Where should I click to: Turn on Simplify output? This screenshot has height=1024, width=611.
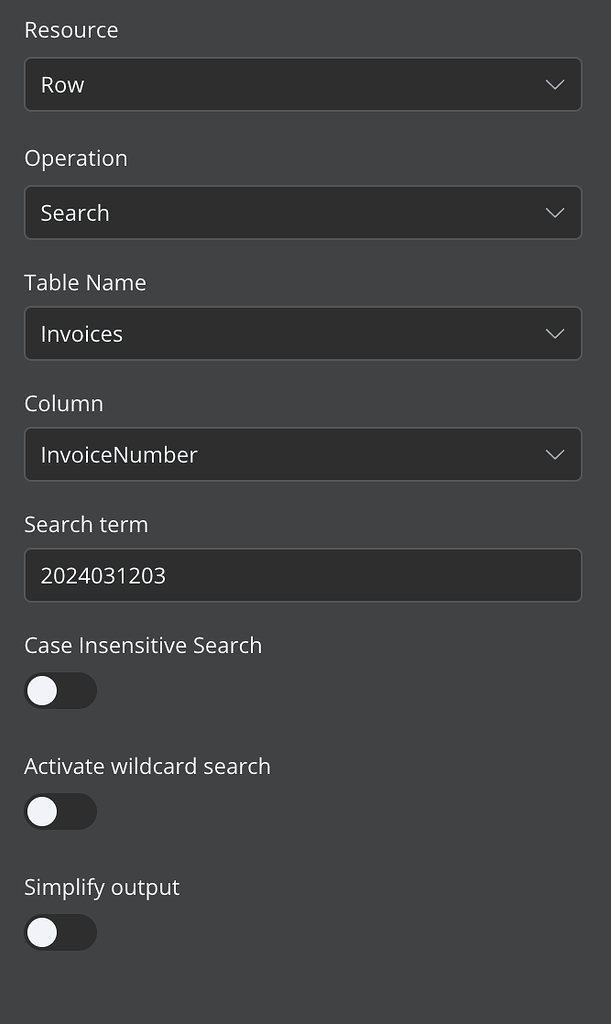60,932
